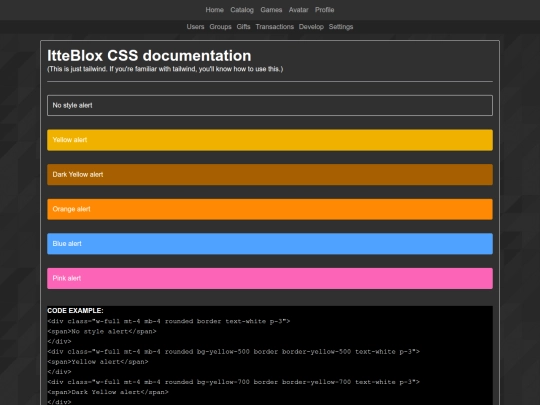Open the Profile page
540x405 pixels.
click(324, 10)
